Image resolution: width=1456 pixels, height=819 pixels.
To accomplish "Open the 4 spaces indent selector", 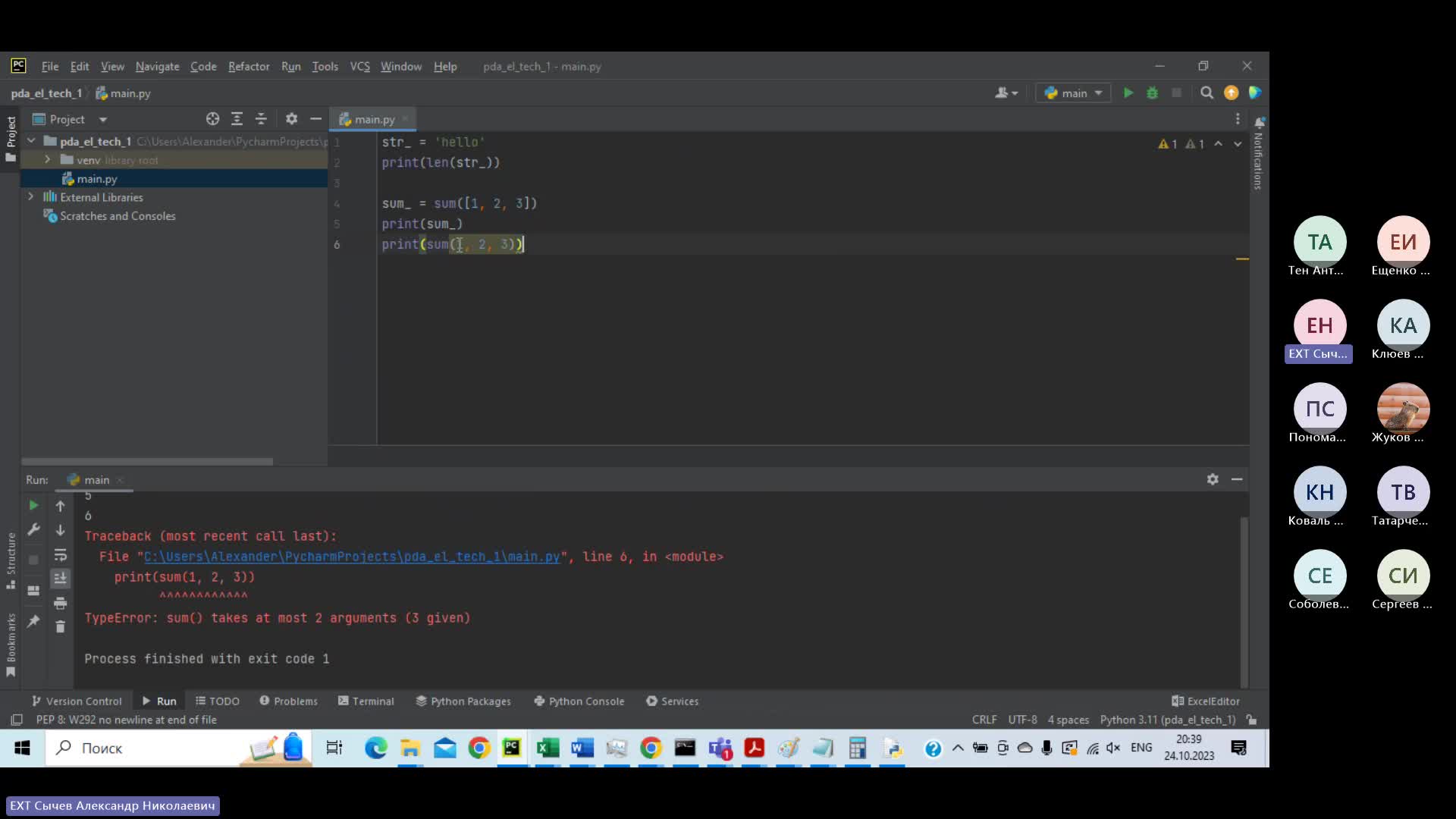I will click(1068, 720).
